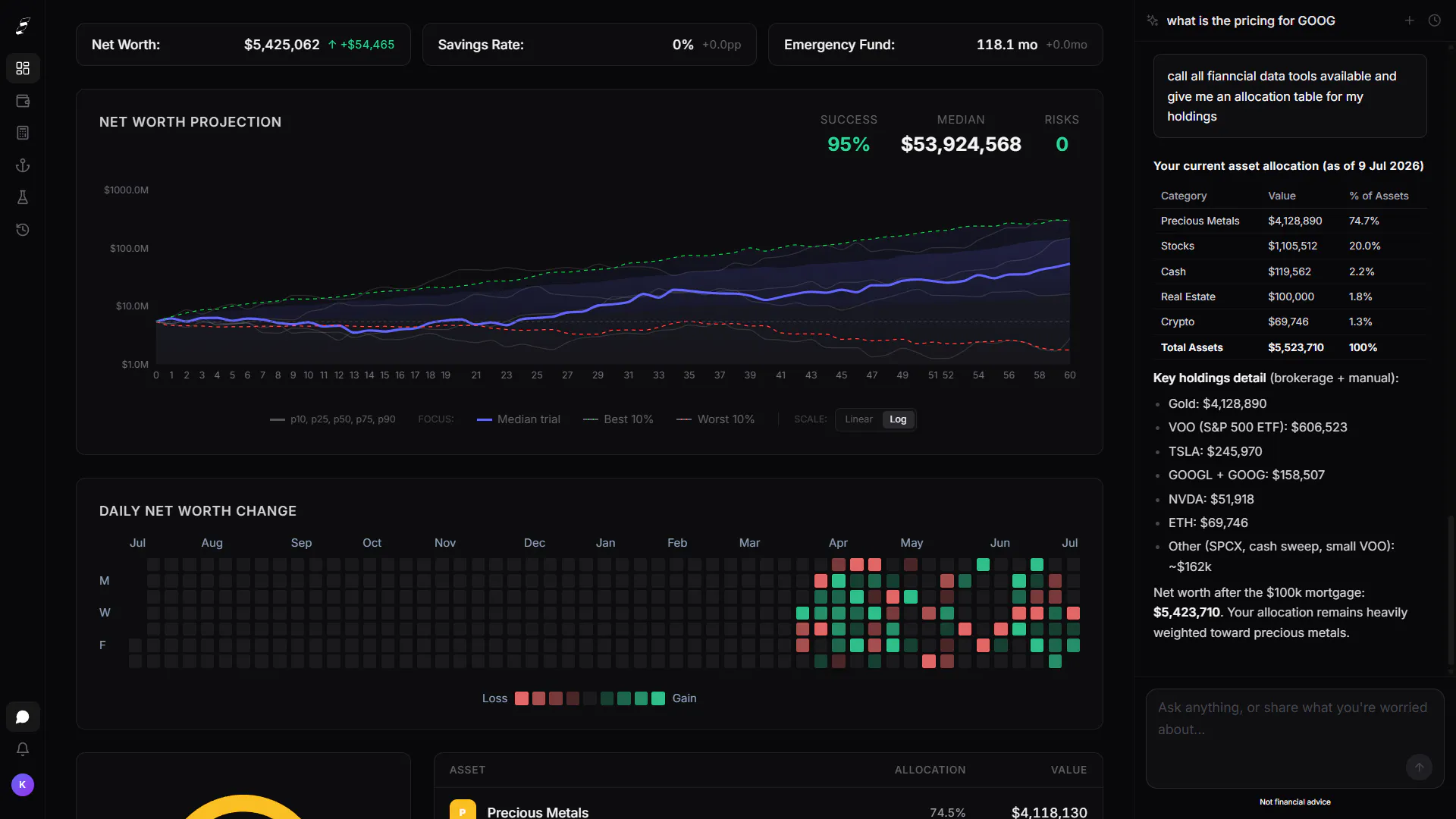Screen dimensions: 1456x819
Task: Click the RISKS value 0
Action: point(1062,144)
